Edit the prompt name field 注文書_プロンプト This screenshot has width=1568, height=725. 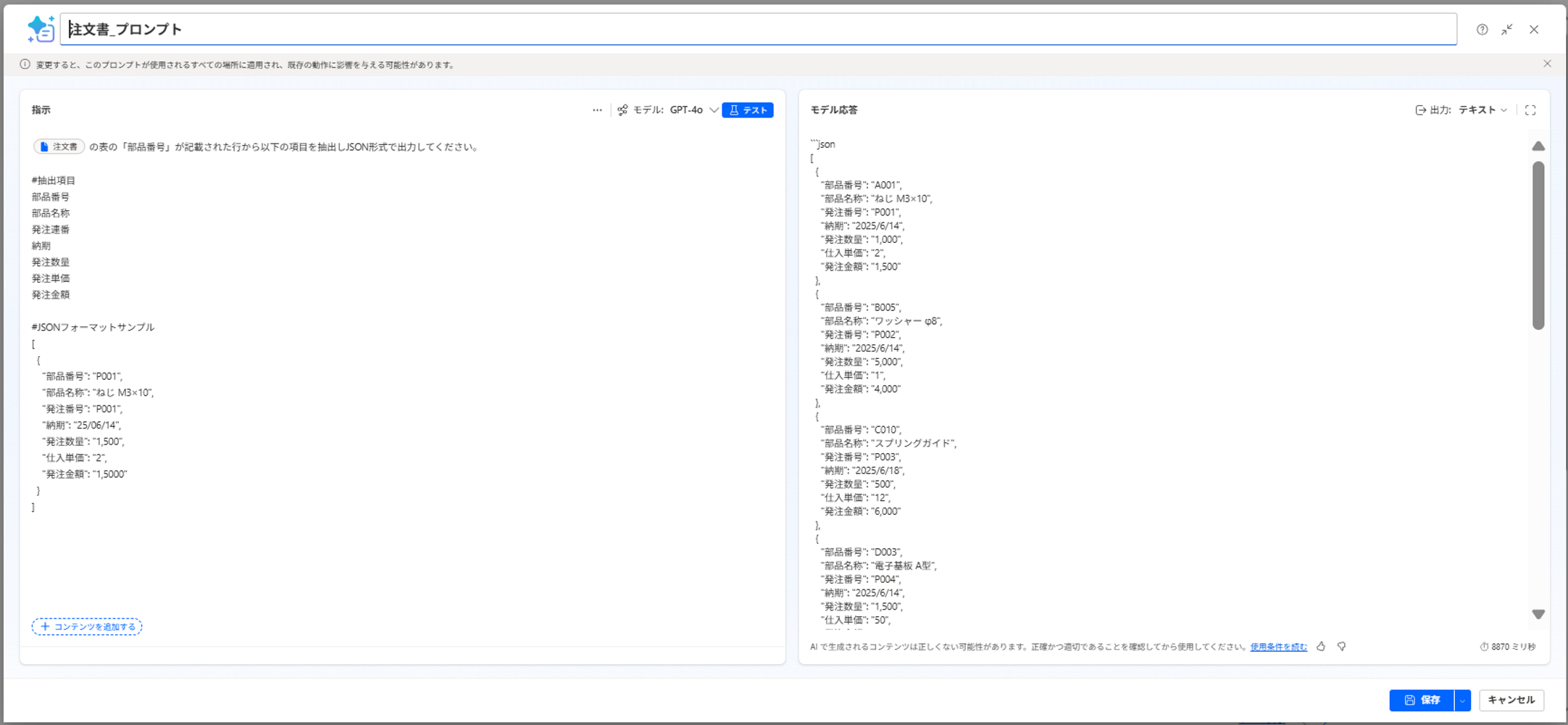[x=758, y=29]
